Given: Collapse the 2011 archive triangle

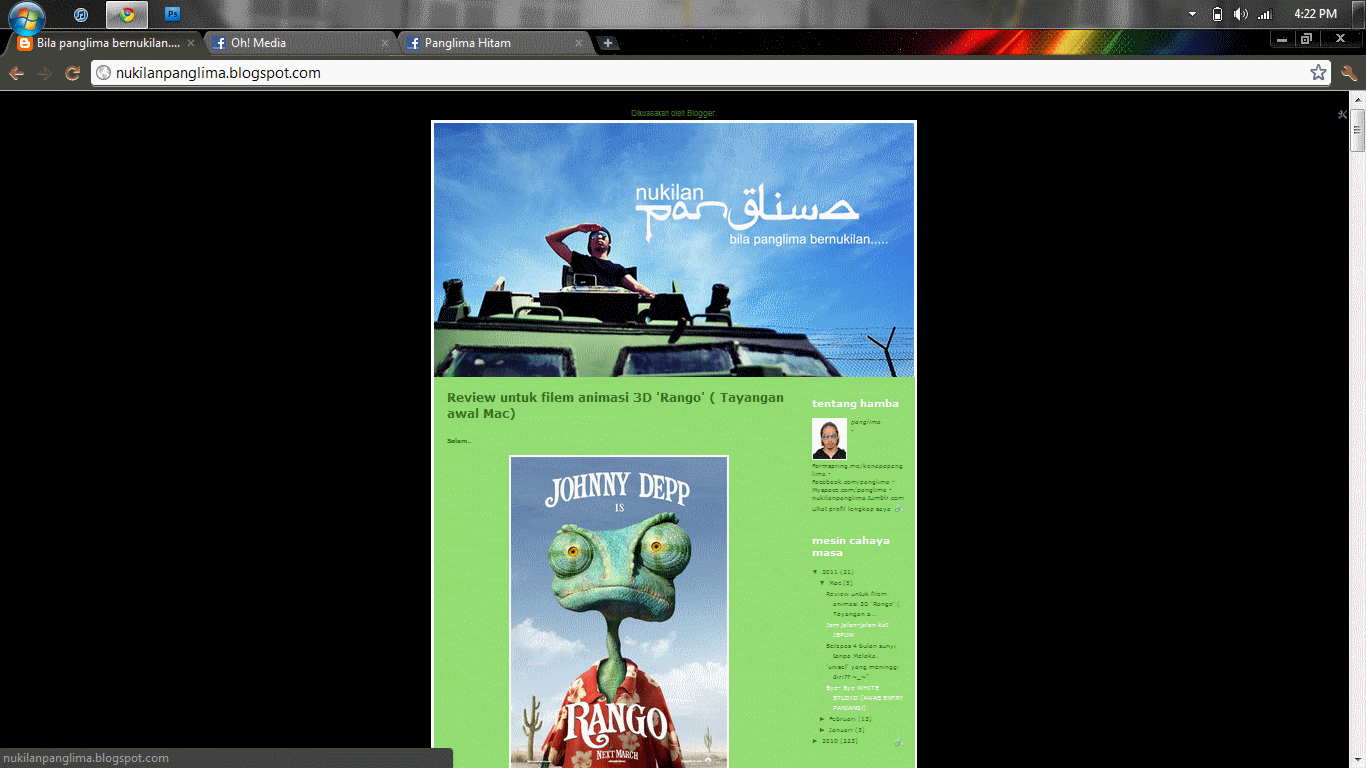Looking at the screenshot, I should click(x=815, y=572).
